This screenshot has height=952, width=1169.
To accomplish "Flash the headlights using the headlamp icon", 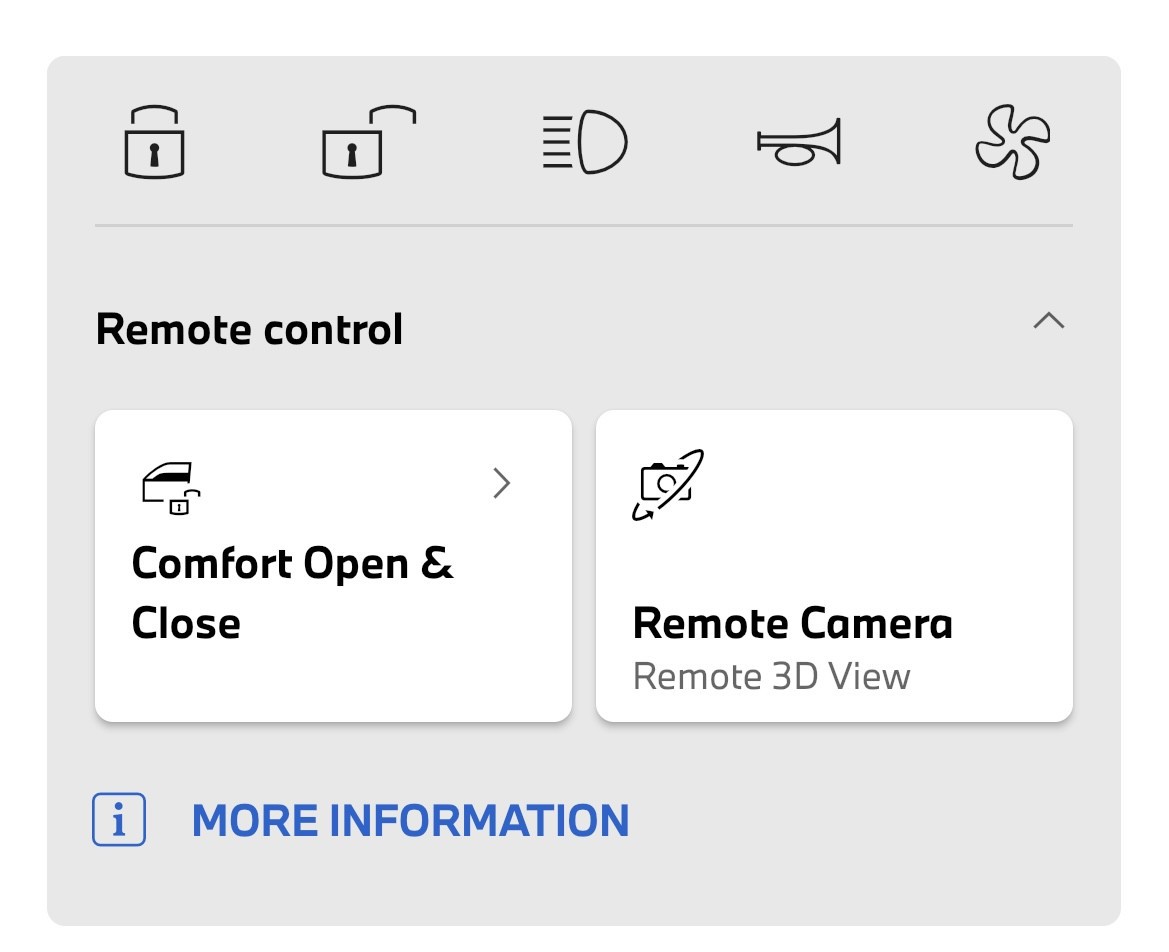I will (x=584, y=142).
